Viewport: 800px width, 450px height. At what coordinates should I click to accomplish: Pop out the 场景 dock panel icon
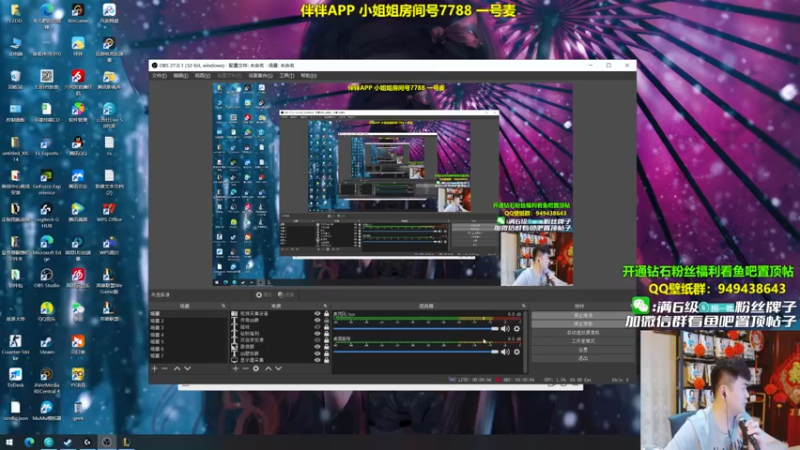point(223,306)
